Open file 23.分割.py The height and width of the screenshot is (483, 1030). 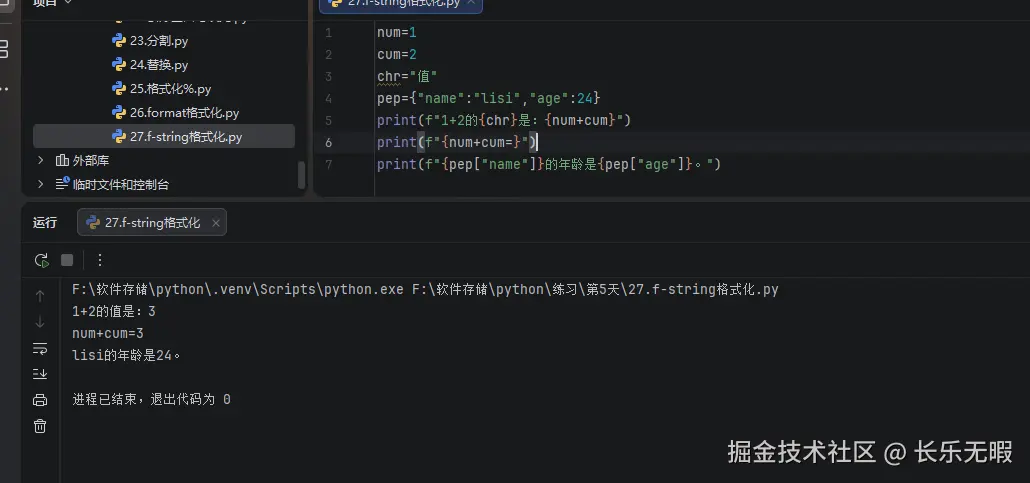[x=159, y=41]
